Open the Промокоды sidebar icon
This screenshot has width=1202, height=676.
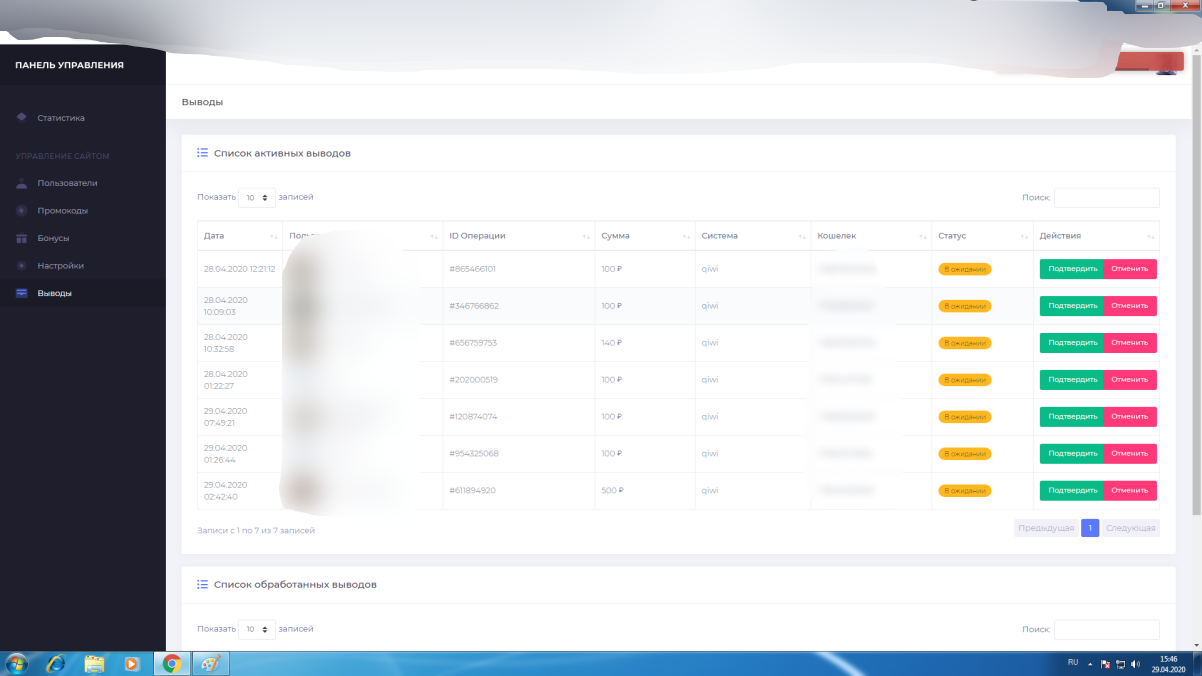pos(22,211)
